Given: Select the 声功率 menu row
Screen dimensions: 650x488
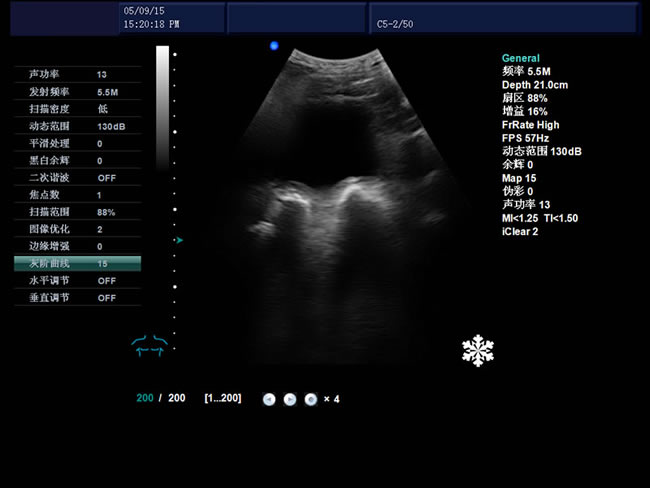Looking at the screenshot, I should pos(78,75).
